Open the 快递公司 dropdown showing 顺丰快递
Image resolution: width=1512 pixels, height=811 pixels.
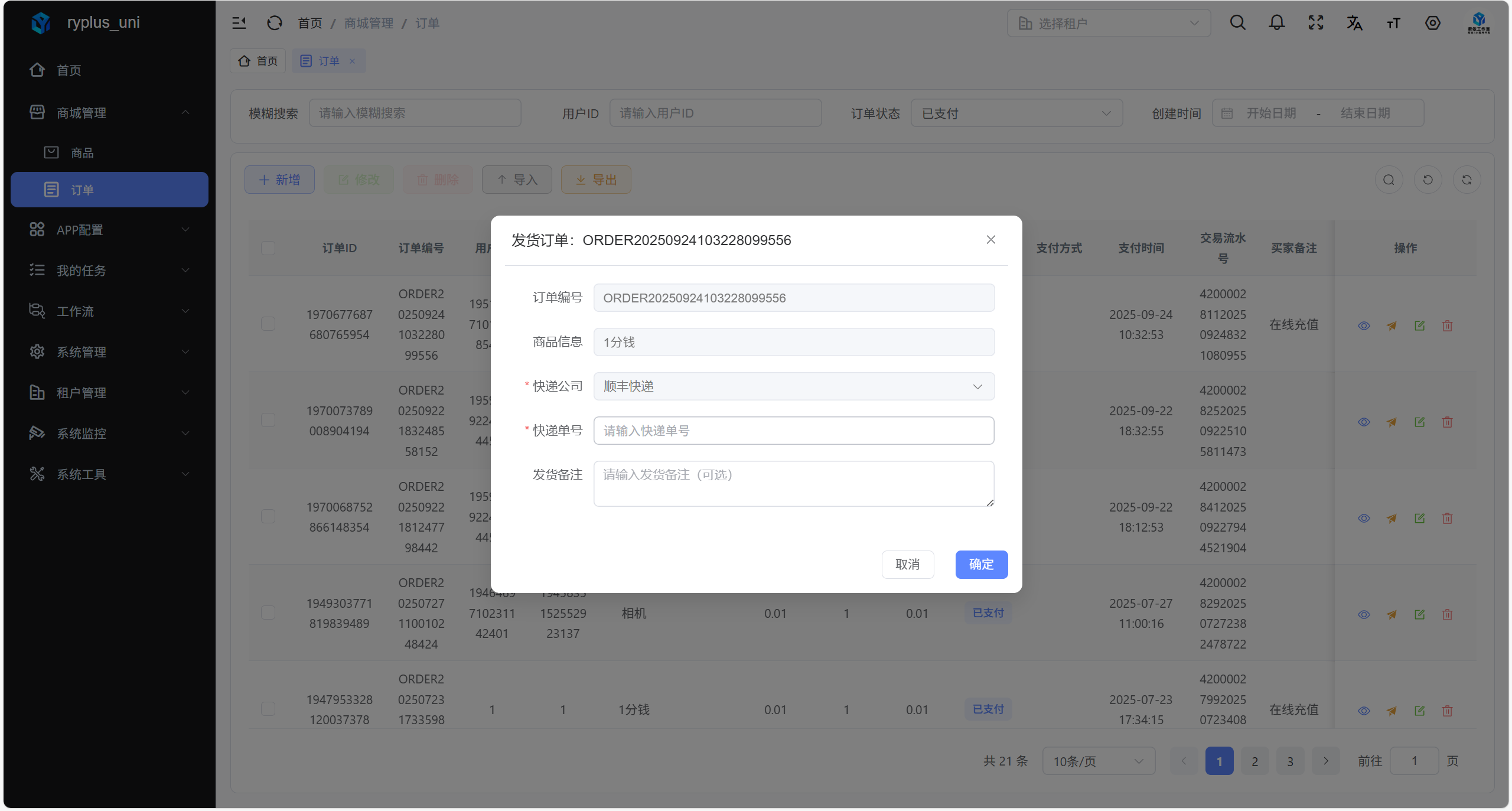click(793, 386)
